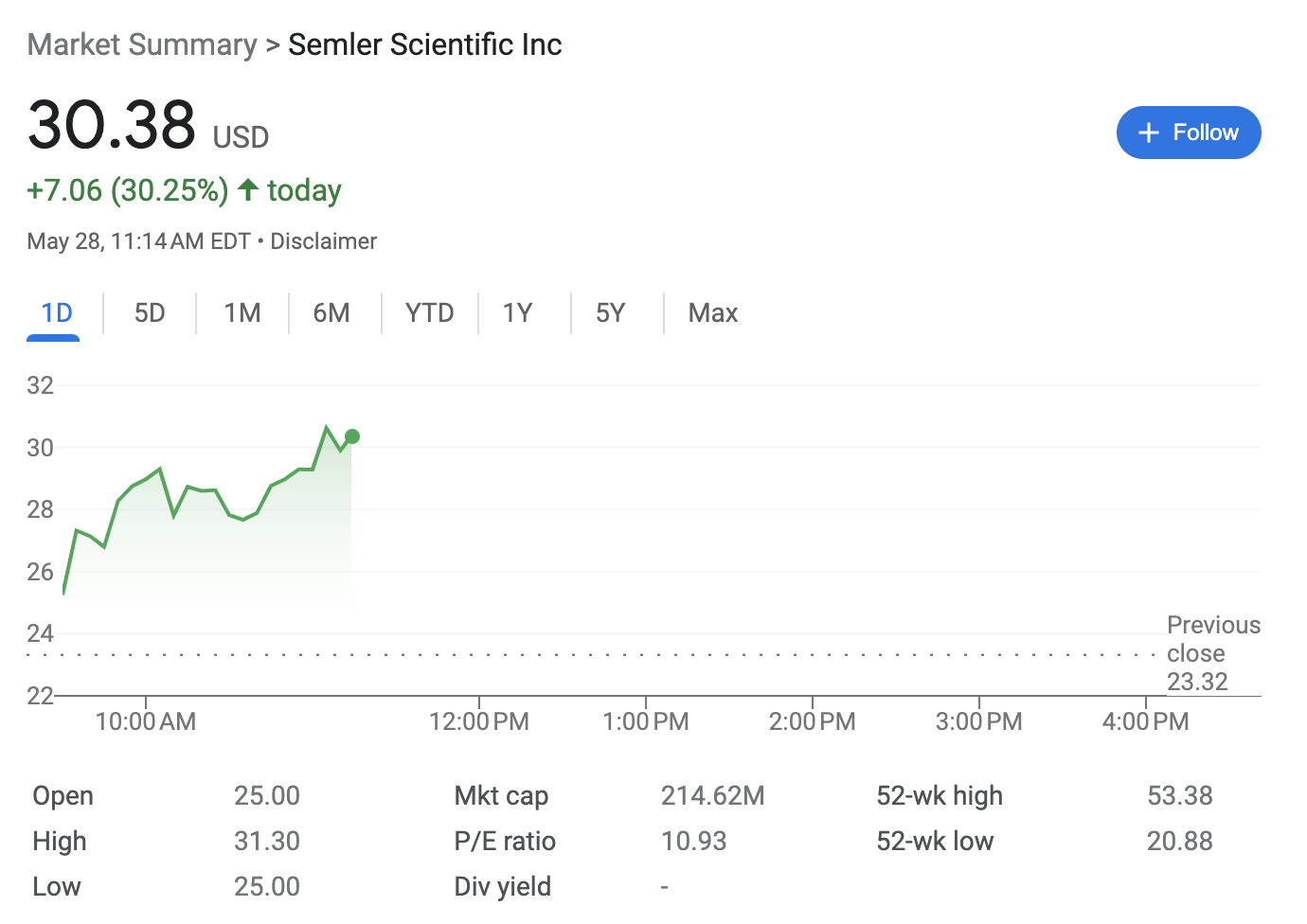This screenshot has width=1307, height=924.
Task: Switch to the 5D chart tab
Action: click(150, 313)
